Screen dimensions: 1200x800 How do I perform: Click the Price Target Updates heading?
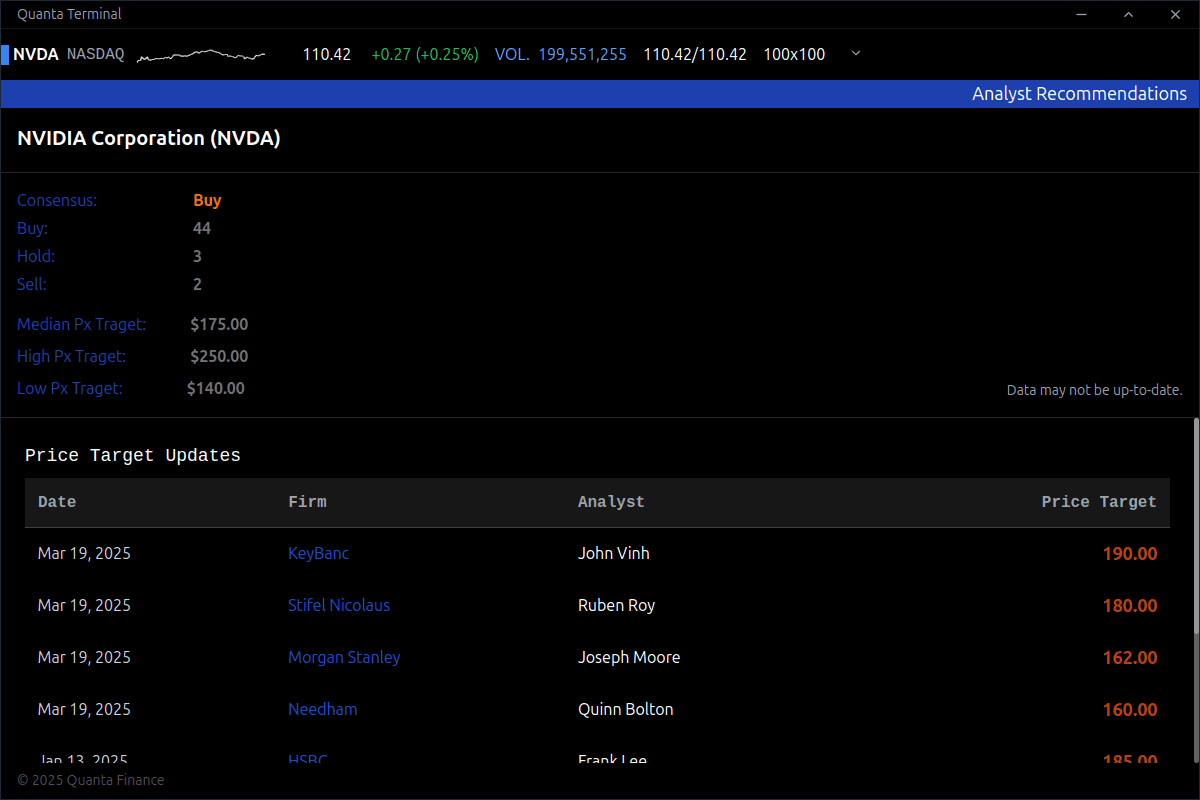pyautogui.click(x=133, y=456)
